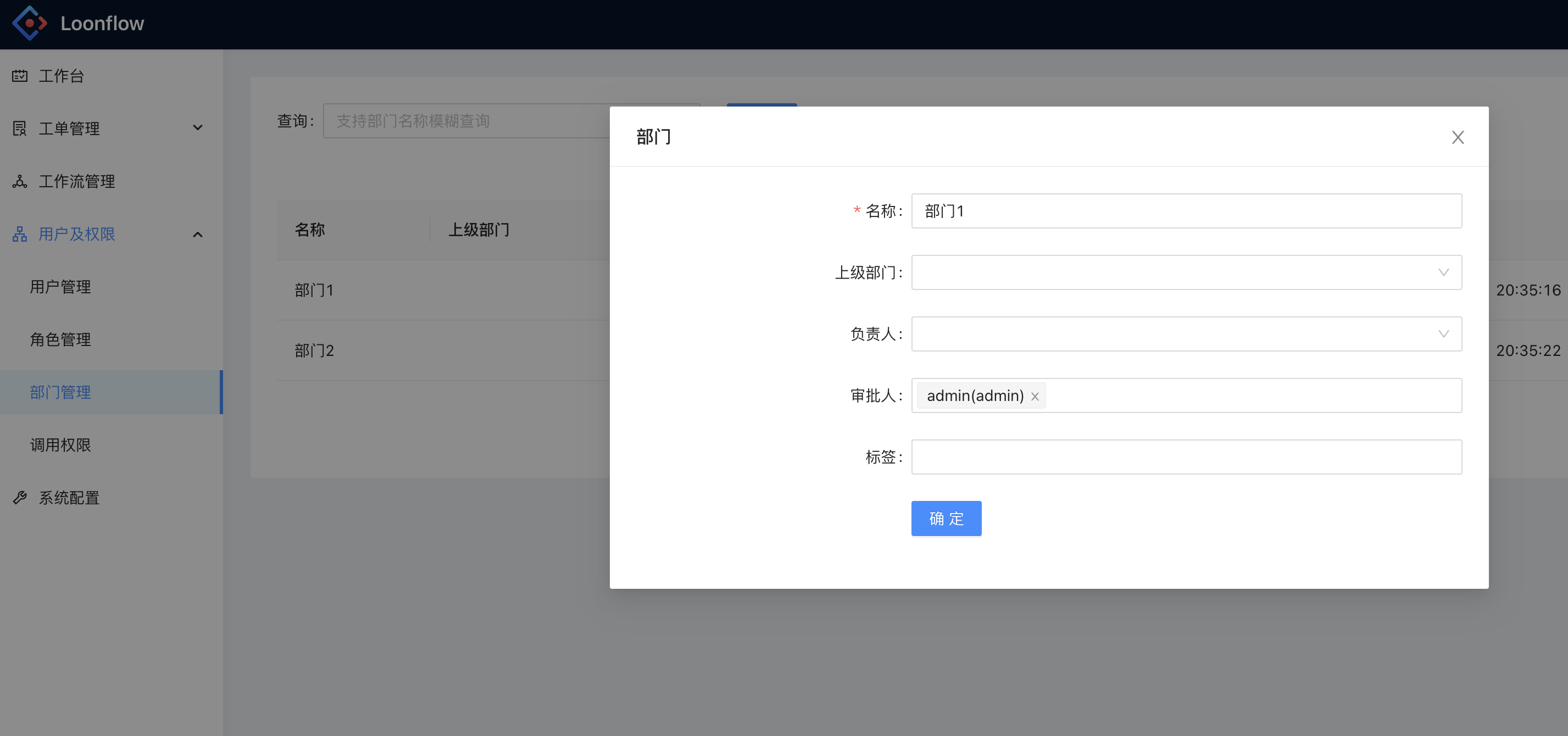Click the 确定 button
The height and width of the screenshot is (736, 1568).
tap(946, 518)
